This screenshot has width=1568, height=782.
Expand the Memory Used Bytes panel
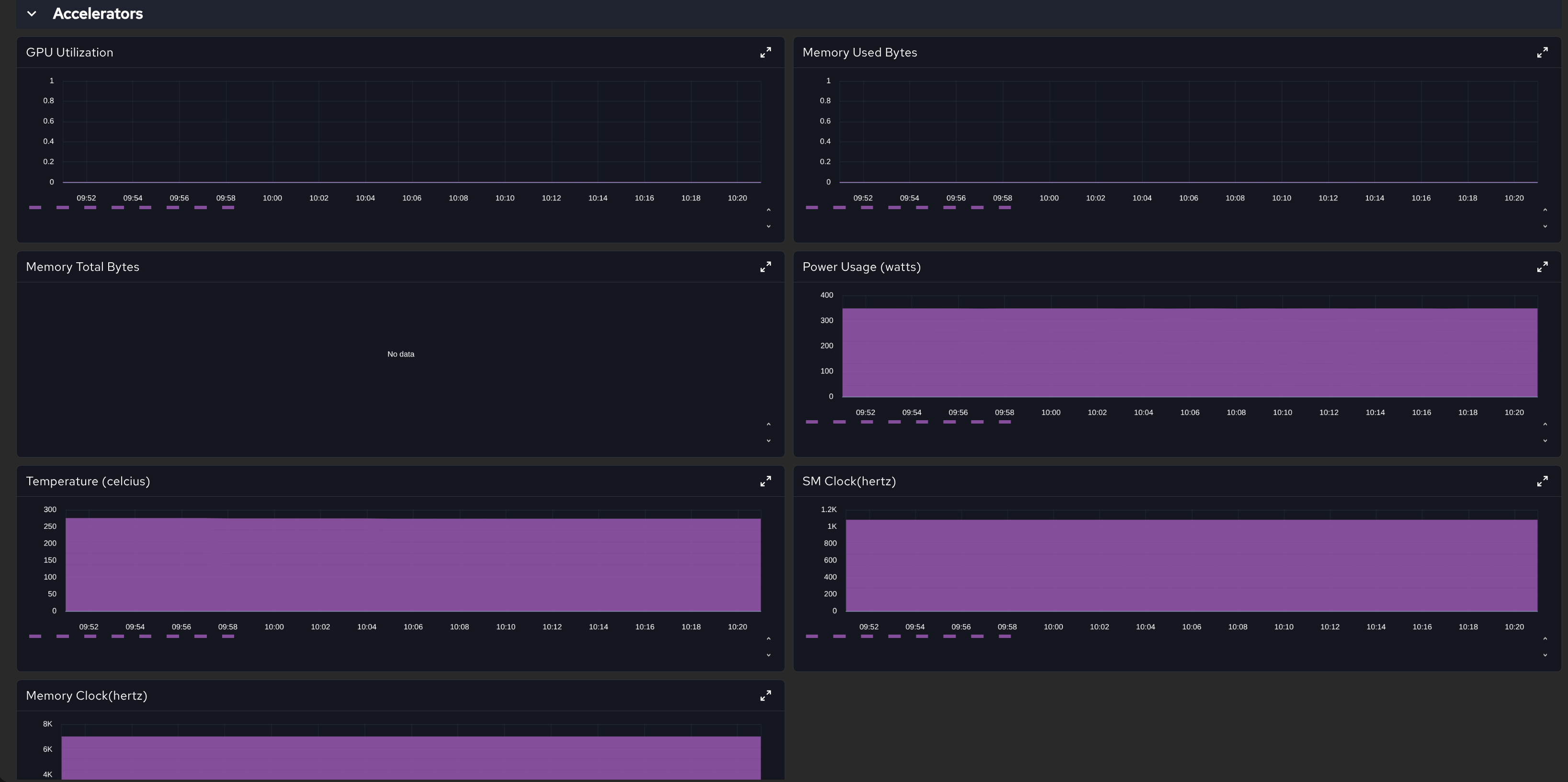(1542, 53)
